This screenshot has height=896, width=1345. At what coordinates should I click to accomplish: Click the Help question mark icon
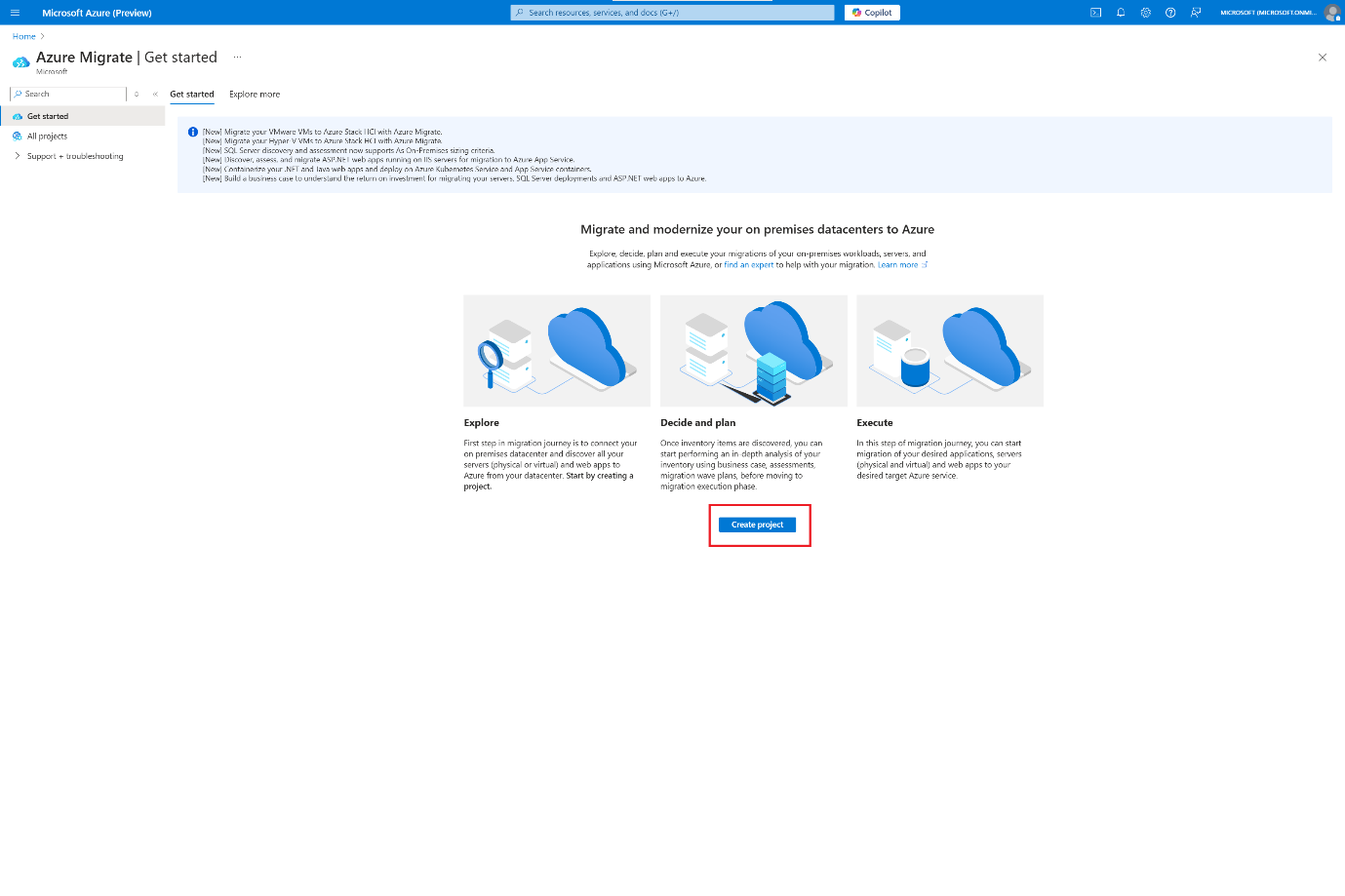click(1170, 13)
